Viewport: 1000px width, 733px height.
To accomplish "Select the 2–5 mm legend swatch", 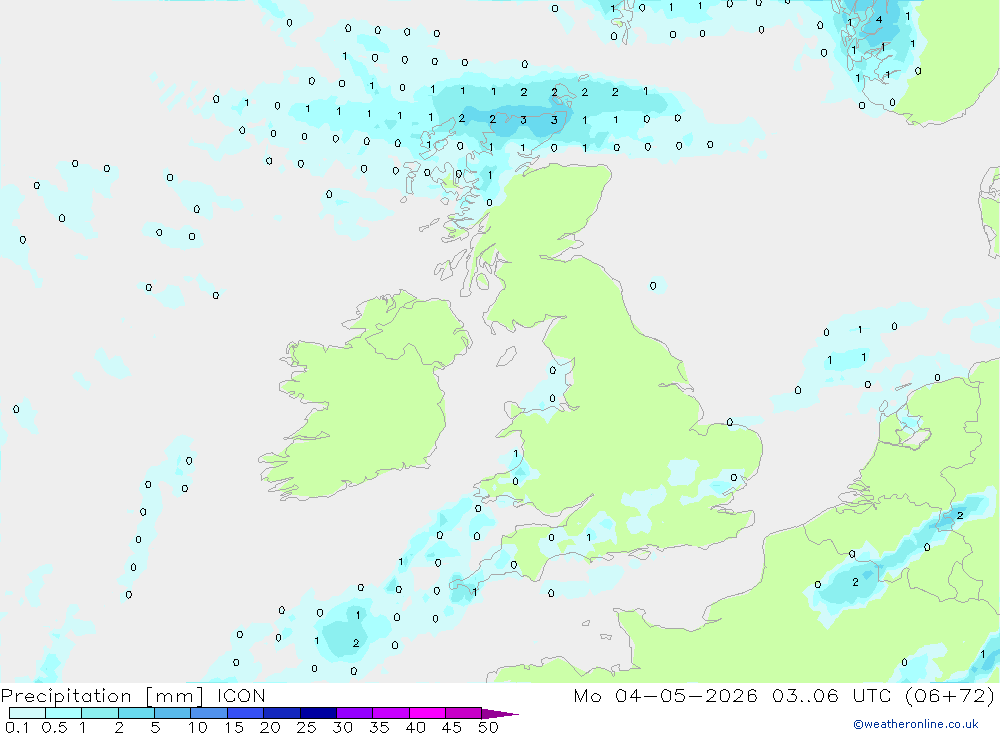I will click(x=136, y=713).
